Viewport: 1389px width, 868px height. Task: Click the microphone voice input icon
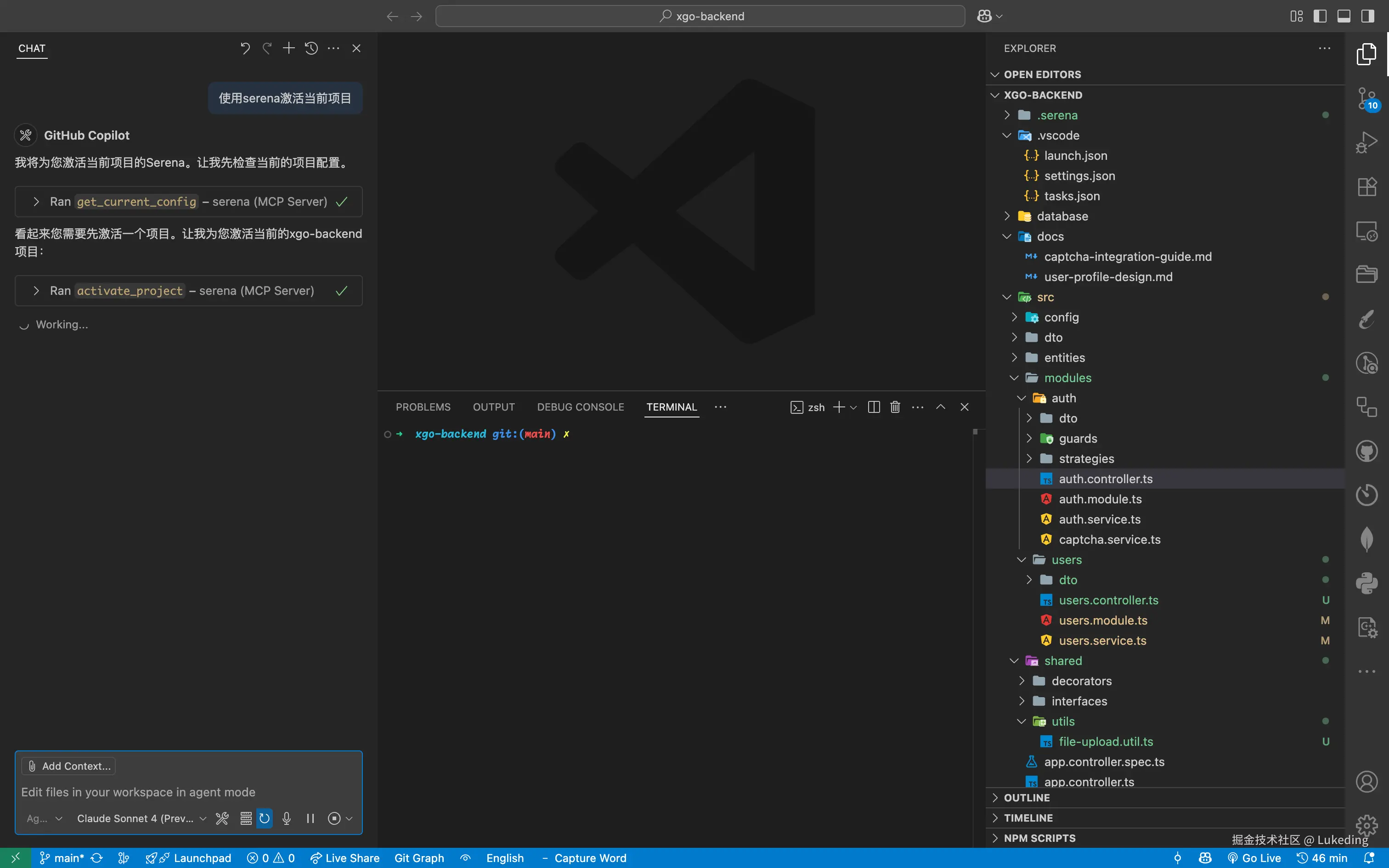point(287,818)
